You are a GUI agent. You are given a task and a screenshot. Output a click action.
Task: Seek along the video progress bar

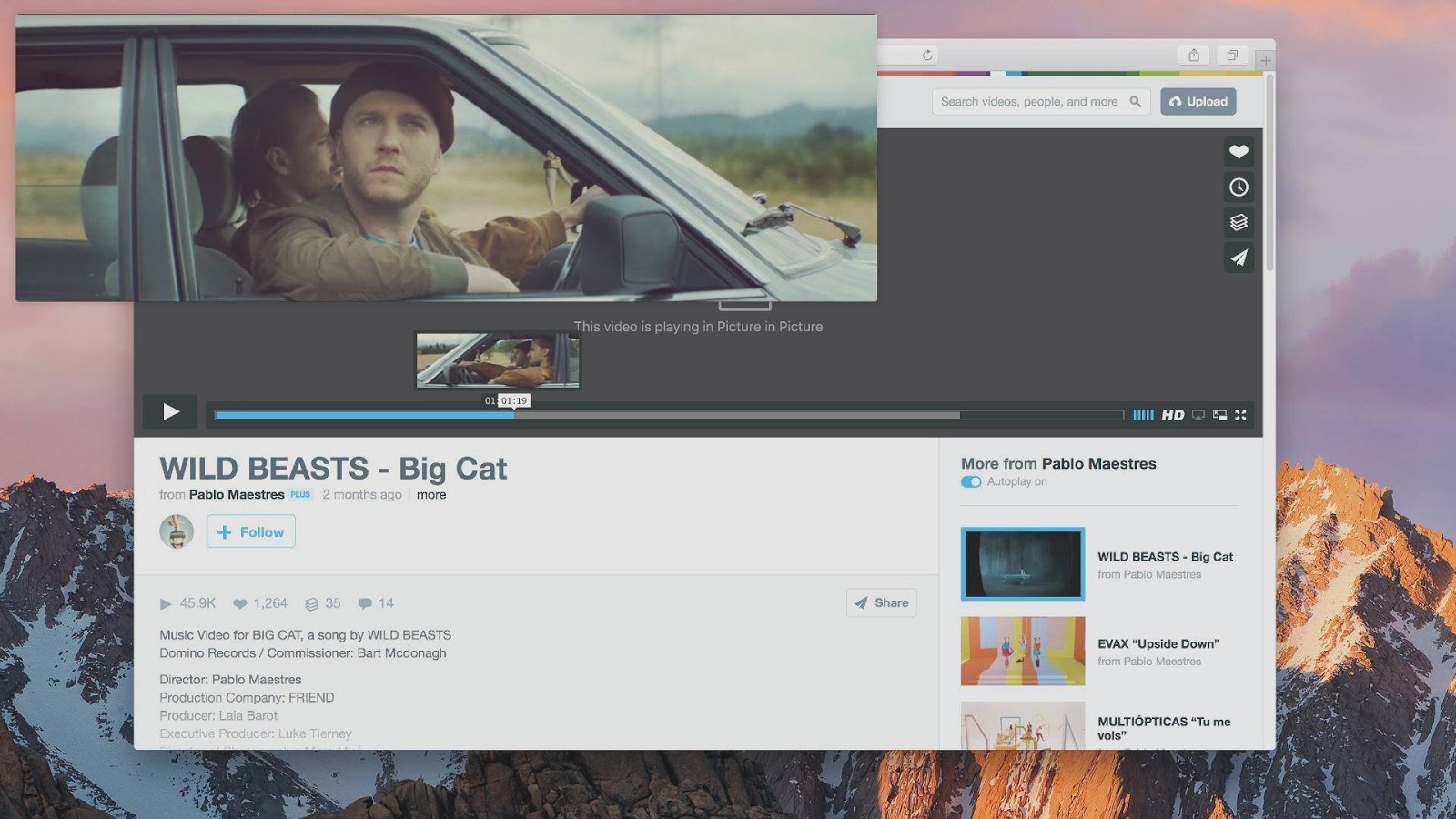(x=669, y=415)
